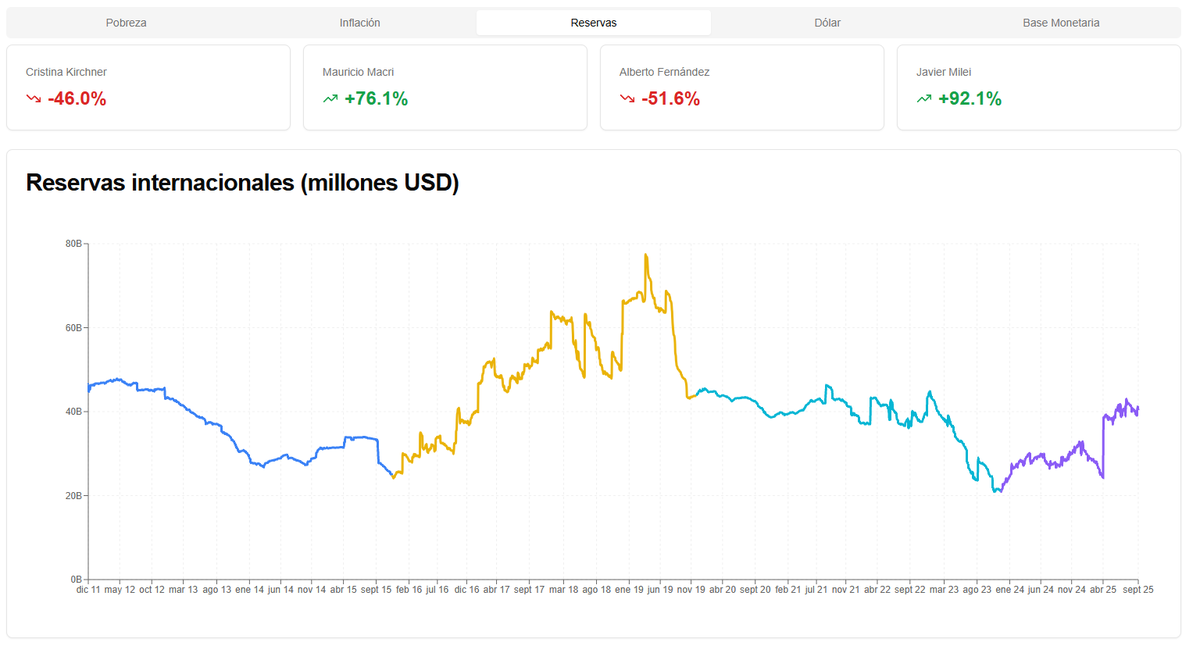Click the abr 15 x-axis label

(x=344, y=590)
